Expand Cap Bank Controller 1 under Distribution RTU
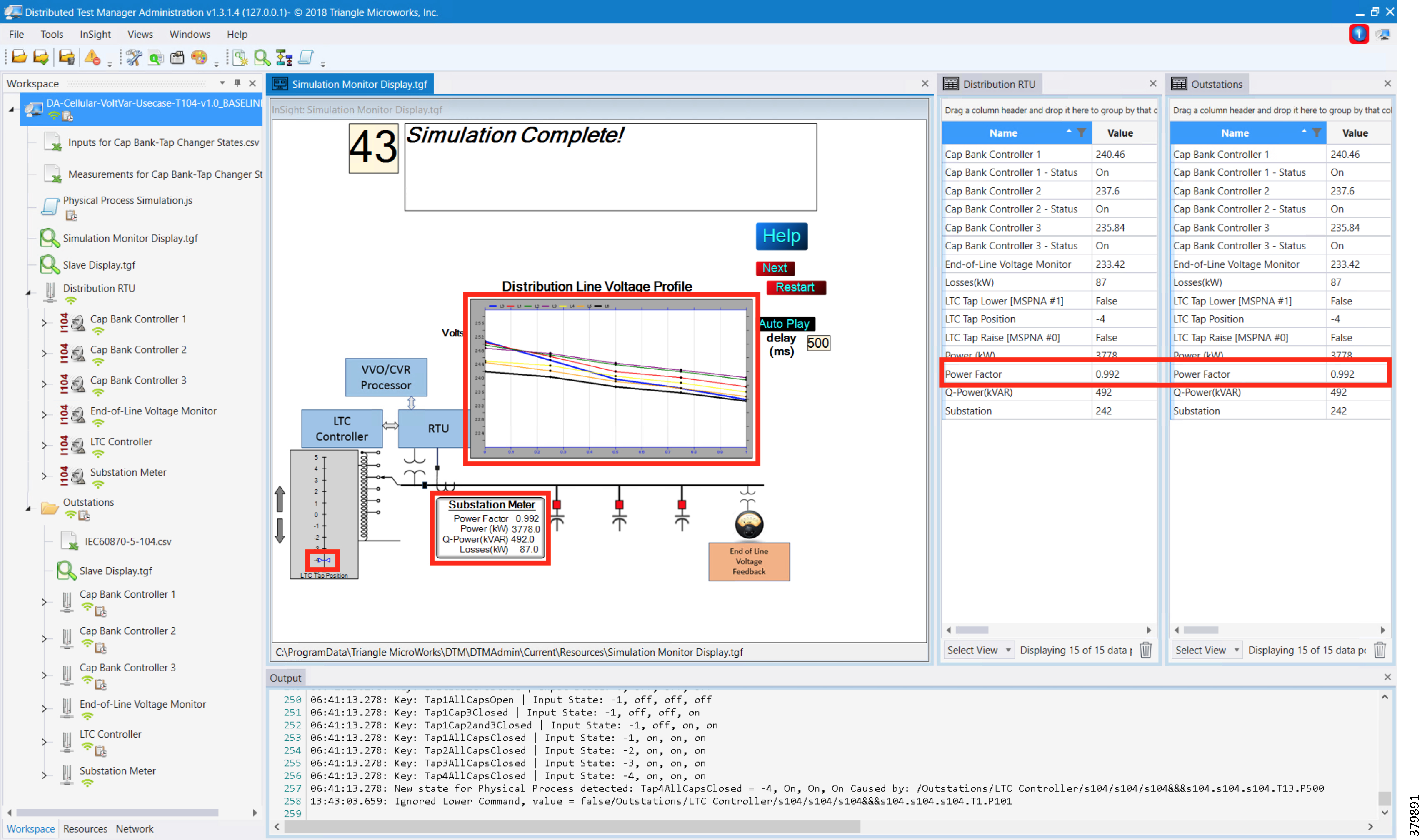 (x=44, y=323)
